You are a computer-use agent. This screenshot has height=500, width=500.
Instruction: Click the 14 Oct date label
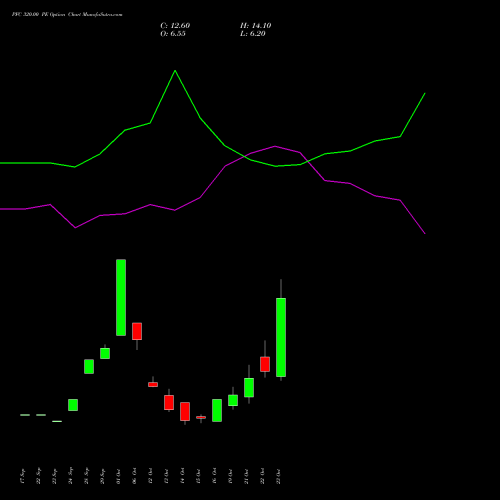point(182,476)
